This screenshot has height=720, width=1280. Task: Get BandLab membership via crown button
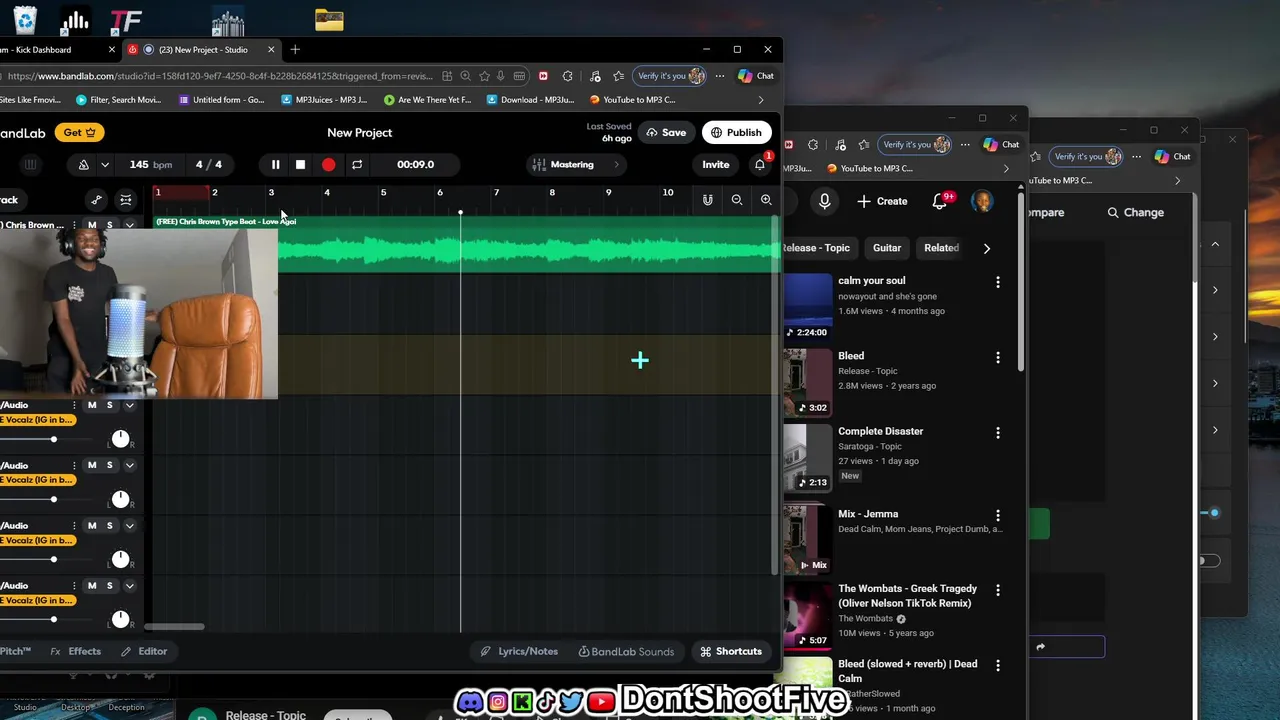pos(79,133)
